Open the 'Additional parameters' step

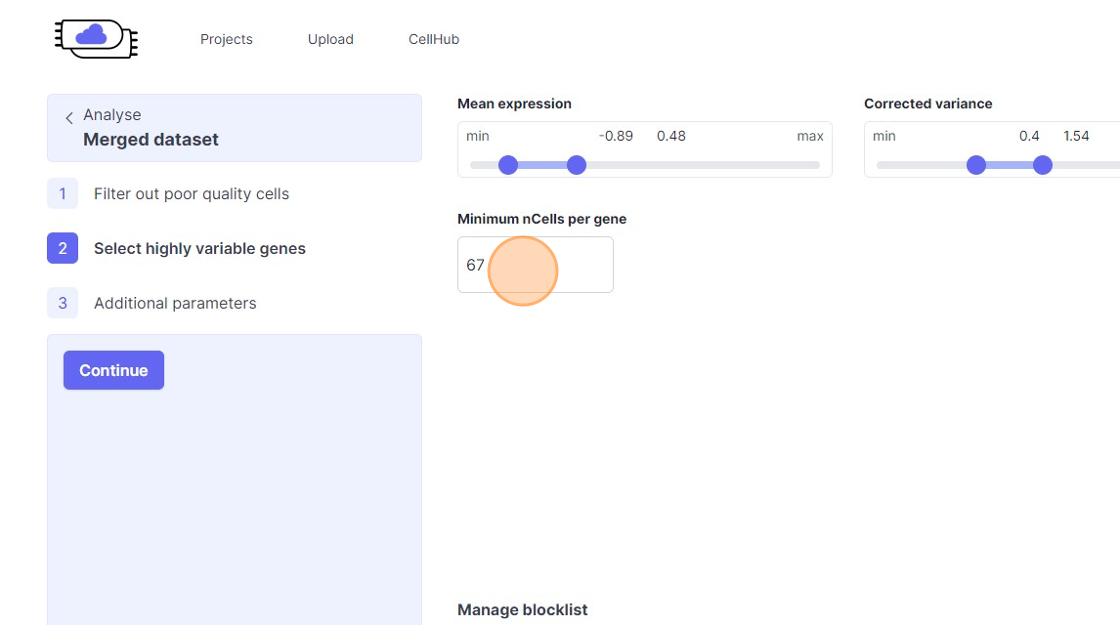[175, 303]
